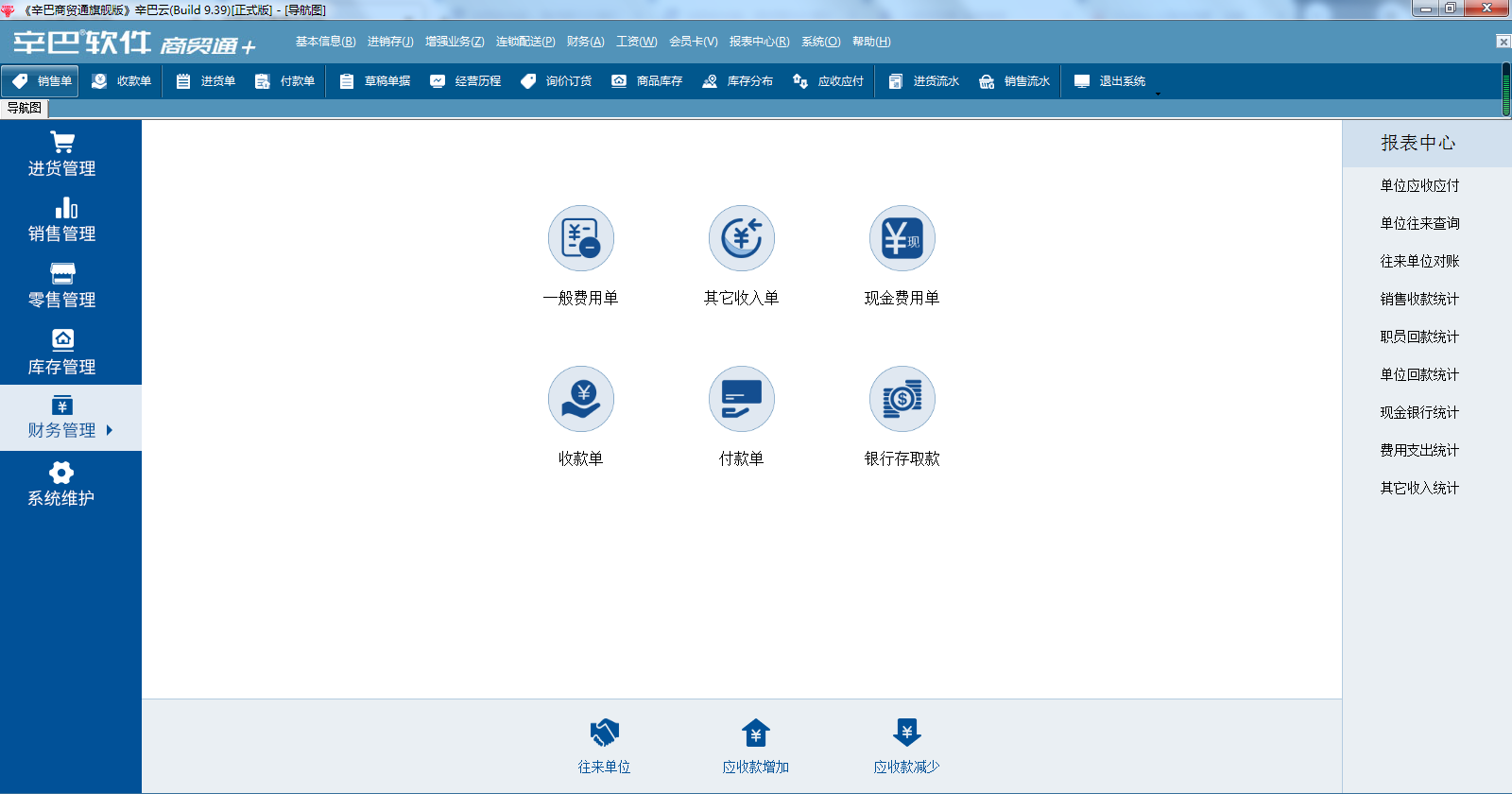
Task: Open the 基本信息(B) menu
Action: click(326, 42)
